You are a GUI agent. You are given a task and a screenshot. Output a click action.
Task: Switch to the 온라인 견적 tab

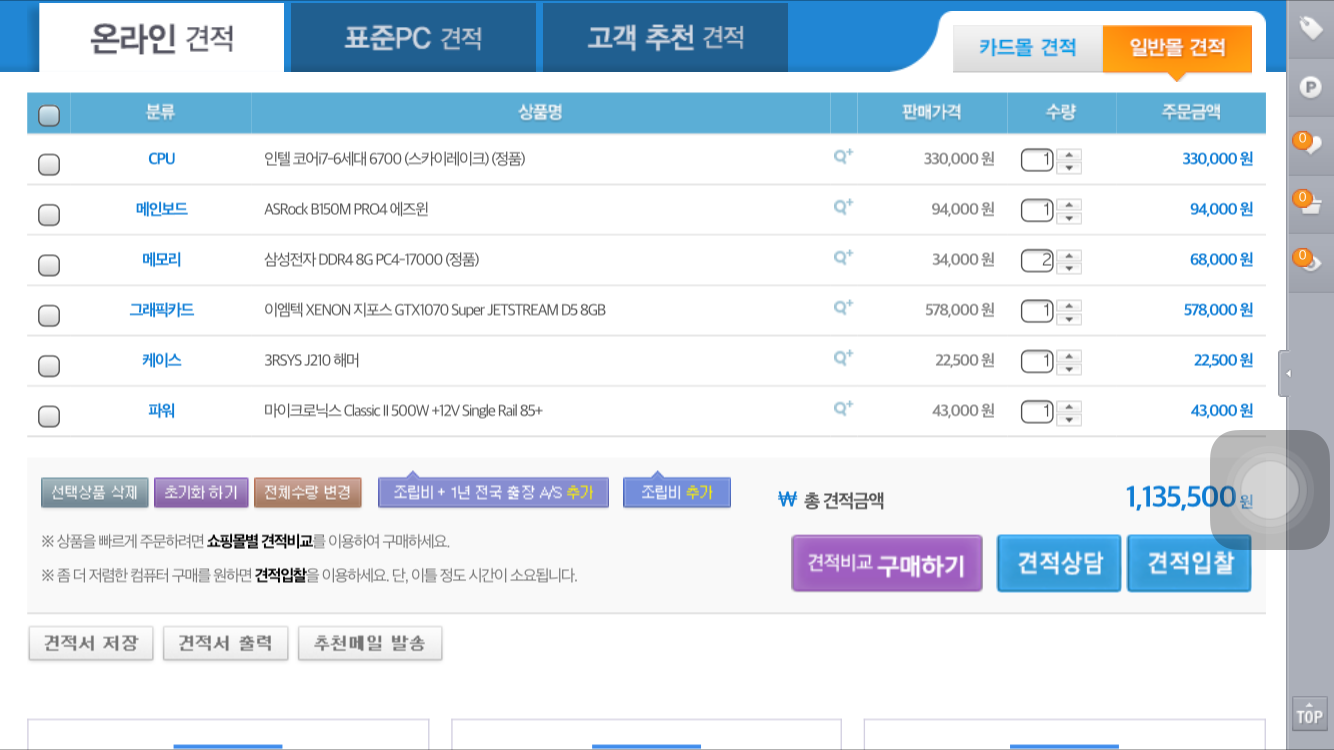tap(162, 38)
